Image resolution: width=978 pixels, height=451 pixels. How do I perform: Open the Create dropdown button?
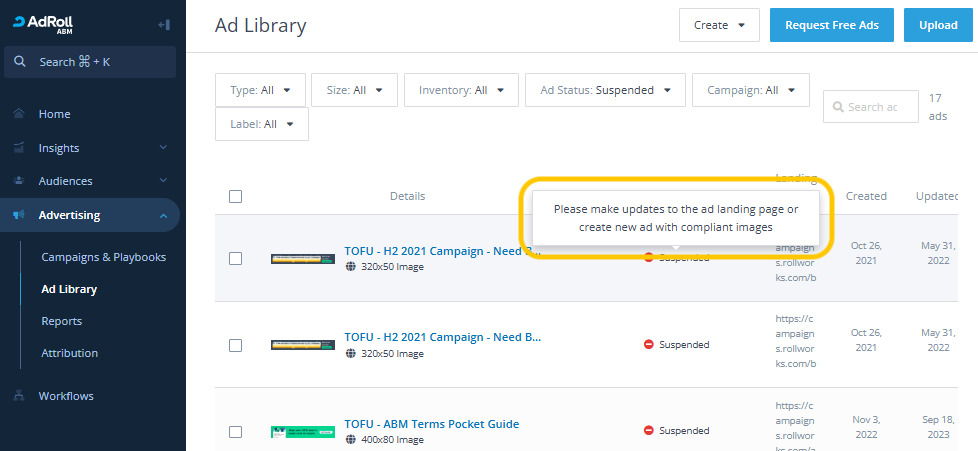click(x=719, y=25)
